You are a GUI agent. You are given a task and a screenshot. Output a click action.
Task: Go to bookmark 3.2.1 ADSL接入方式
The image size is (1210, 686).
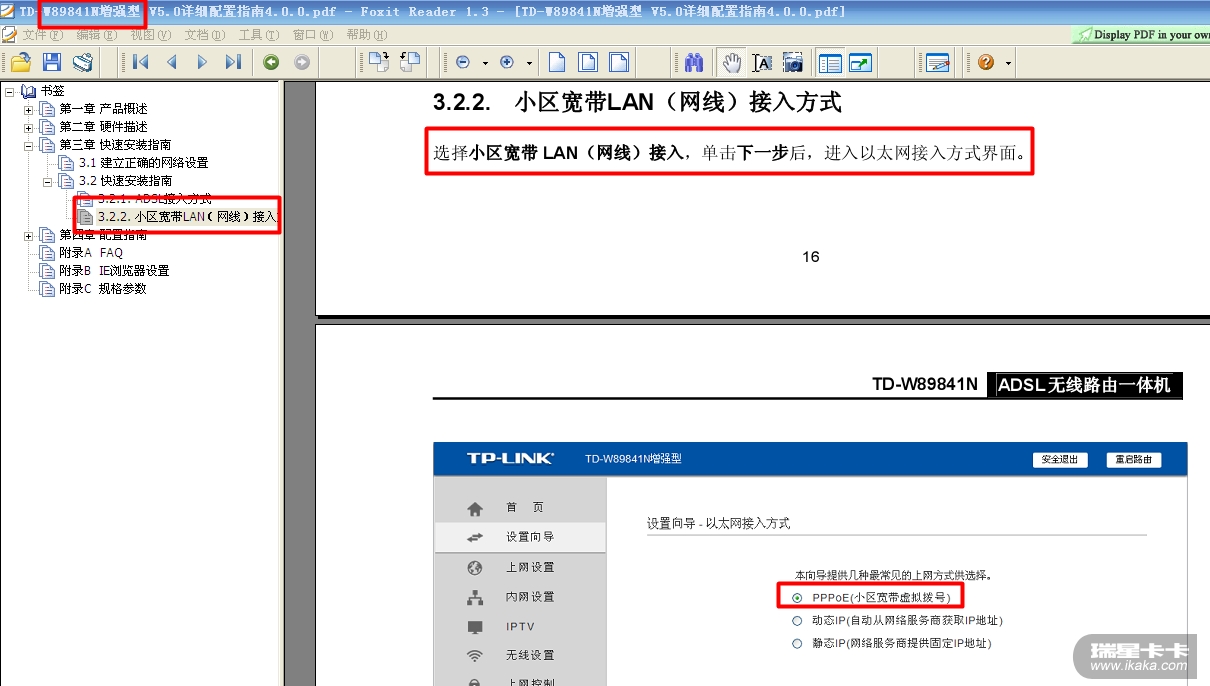(x=155, y=199)
